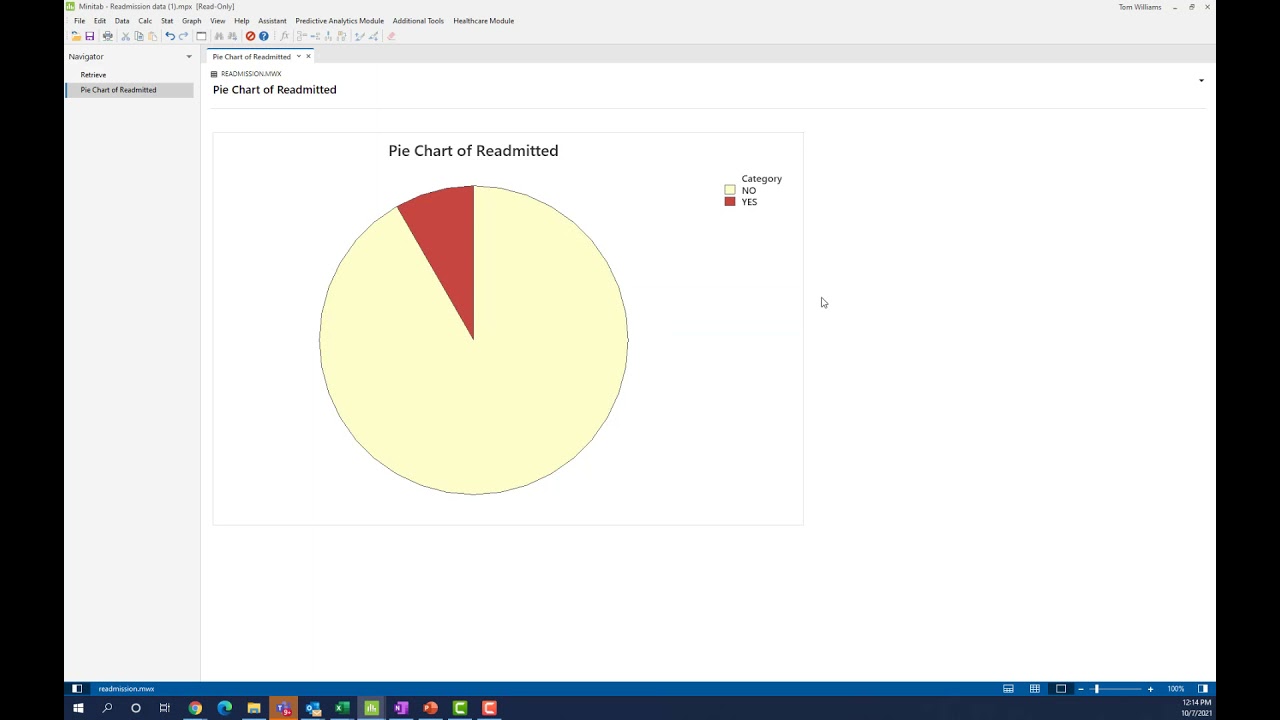Click the red eraser icon in toolbar
The image size is (1280, 720).
point(391,36)
